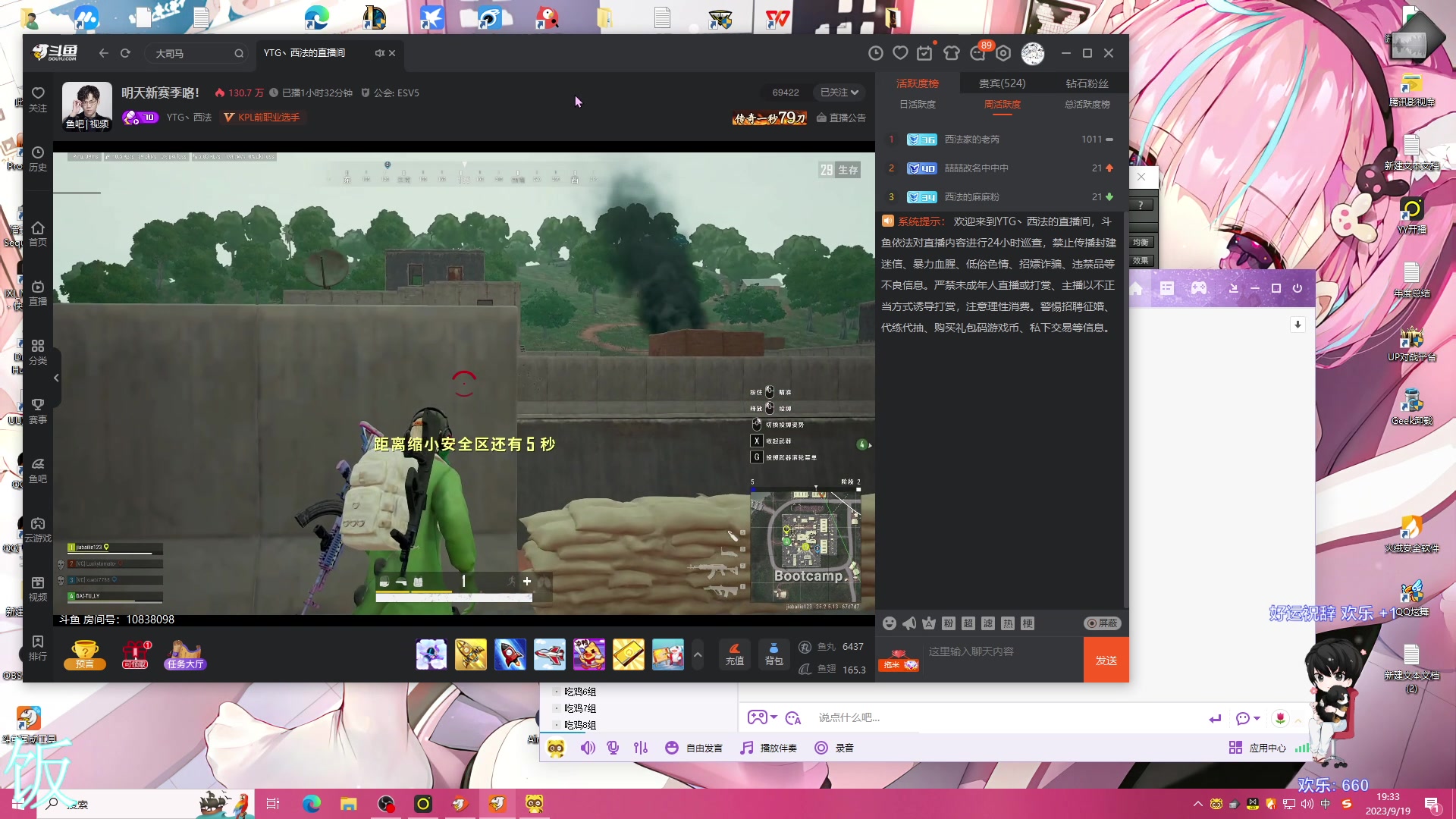Open the skin (shirt) icon in title bar
This screenshot has height=819, width=1456.
point(952,53)
